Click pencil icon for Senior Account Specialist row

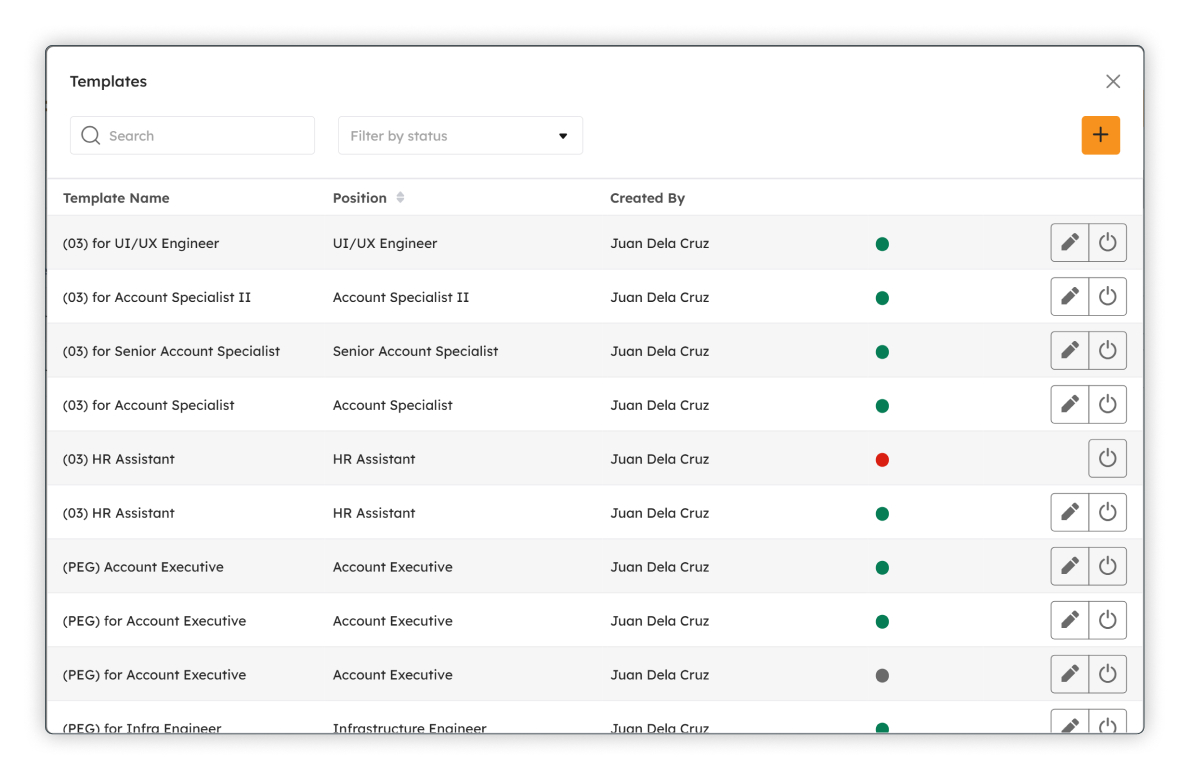pos(1069,351)
